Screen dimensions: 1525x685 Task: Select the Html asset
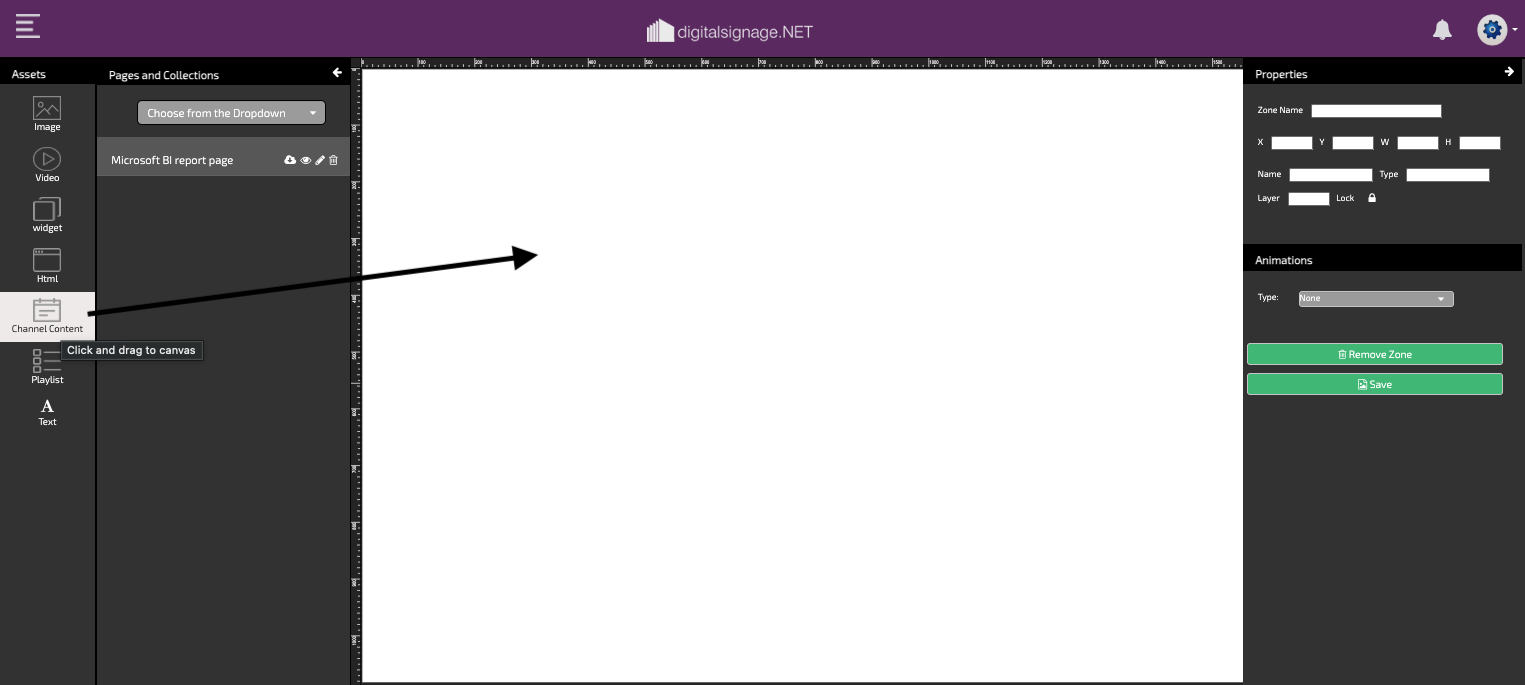[47, 266]
